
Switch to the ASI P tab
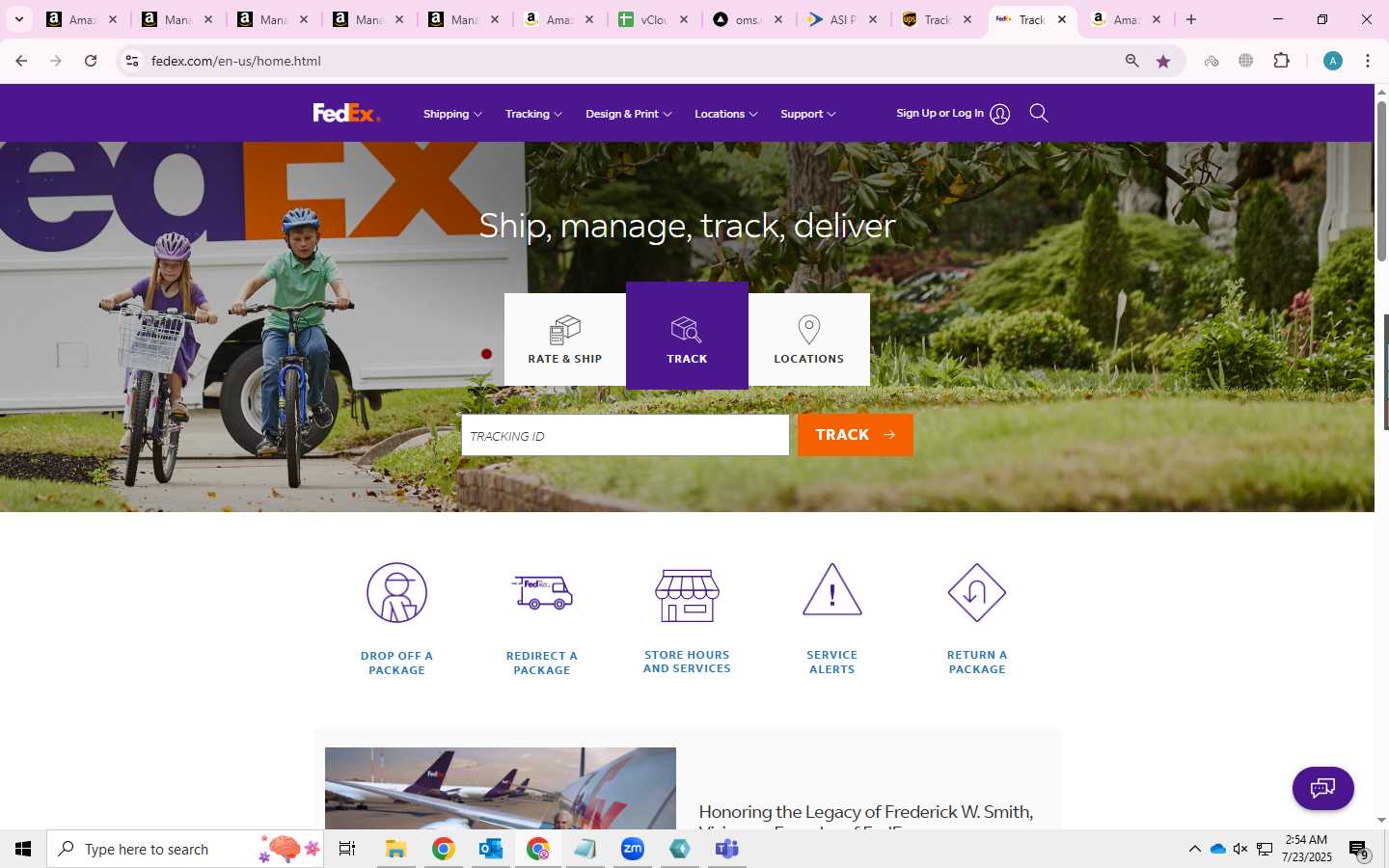[843, 19]
